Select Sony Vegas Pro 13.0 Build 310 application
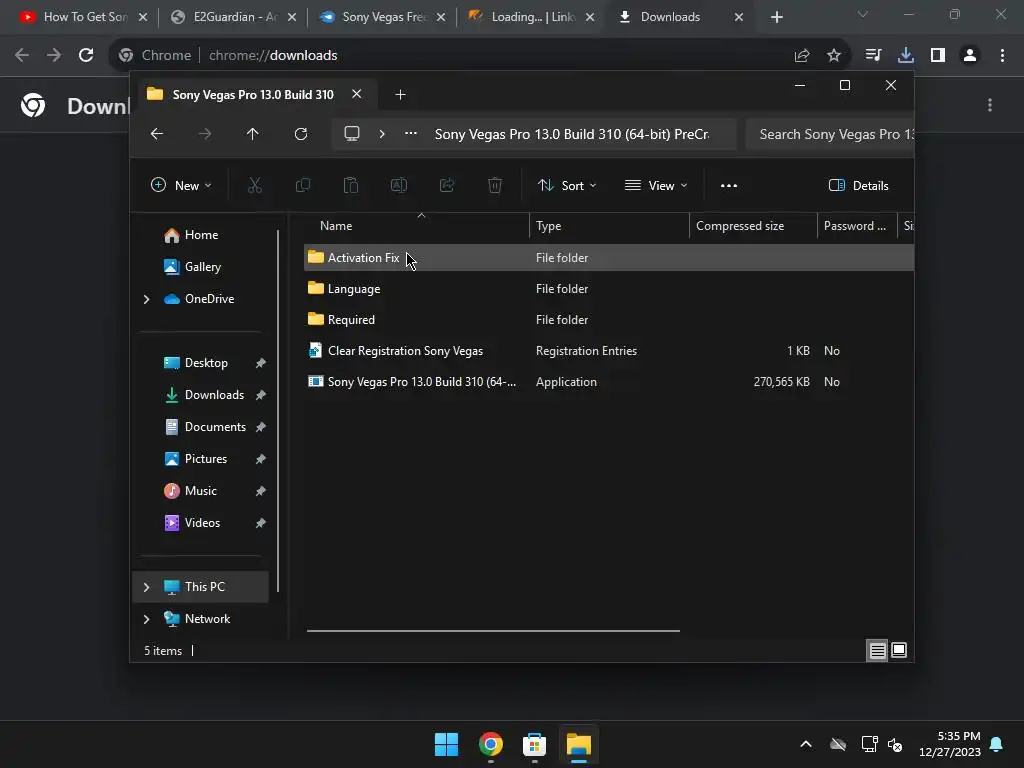Viewport: 1024px width, 768px height. coord(609,381)
